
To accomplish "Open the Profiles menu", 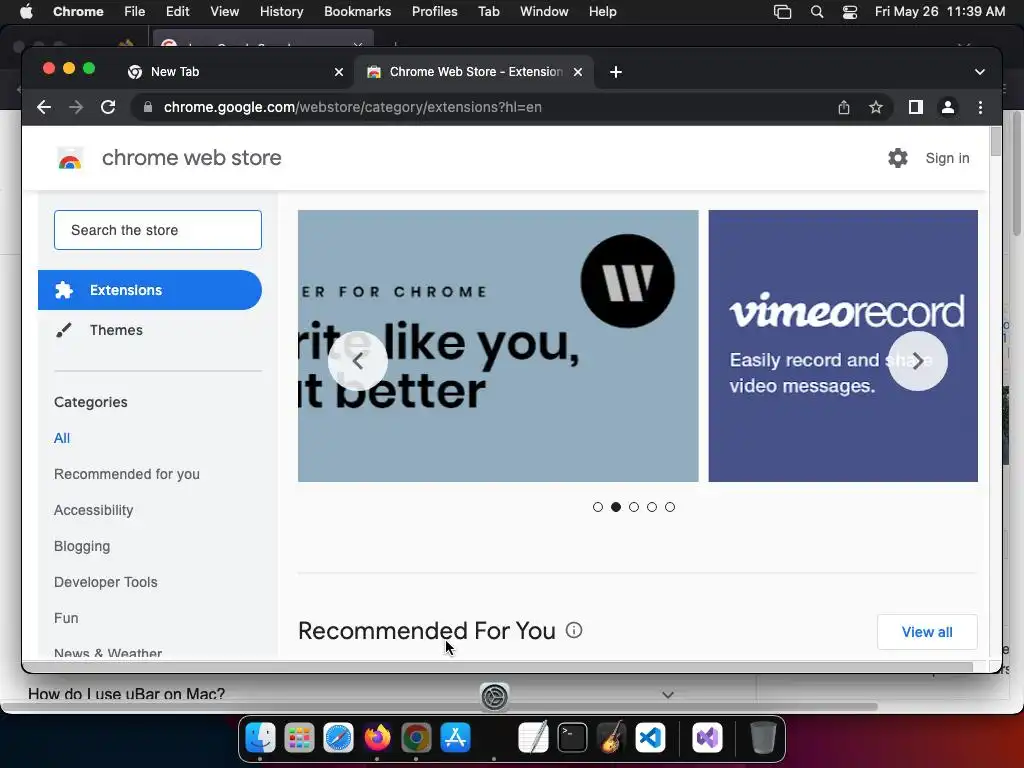I will pos(434,12).
